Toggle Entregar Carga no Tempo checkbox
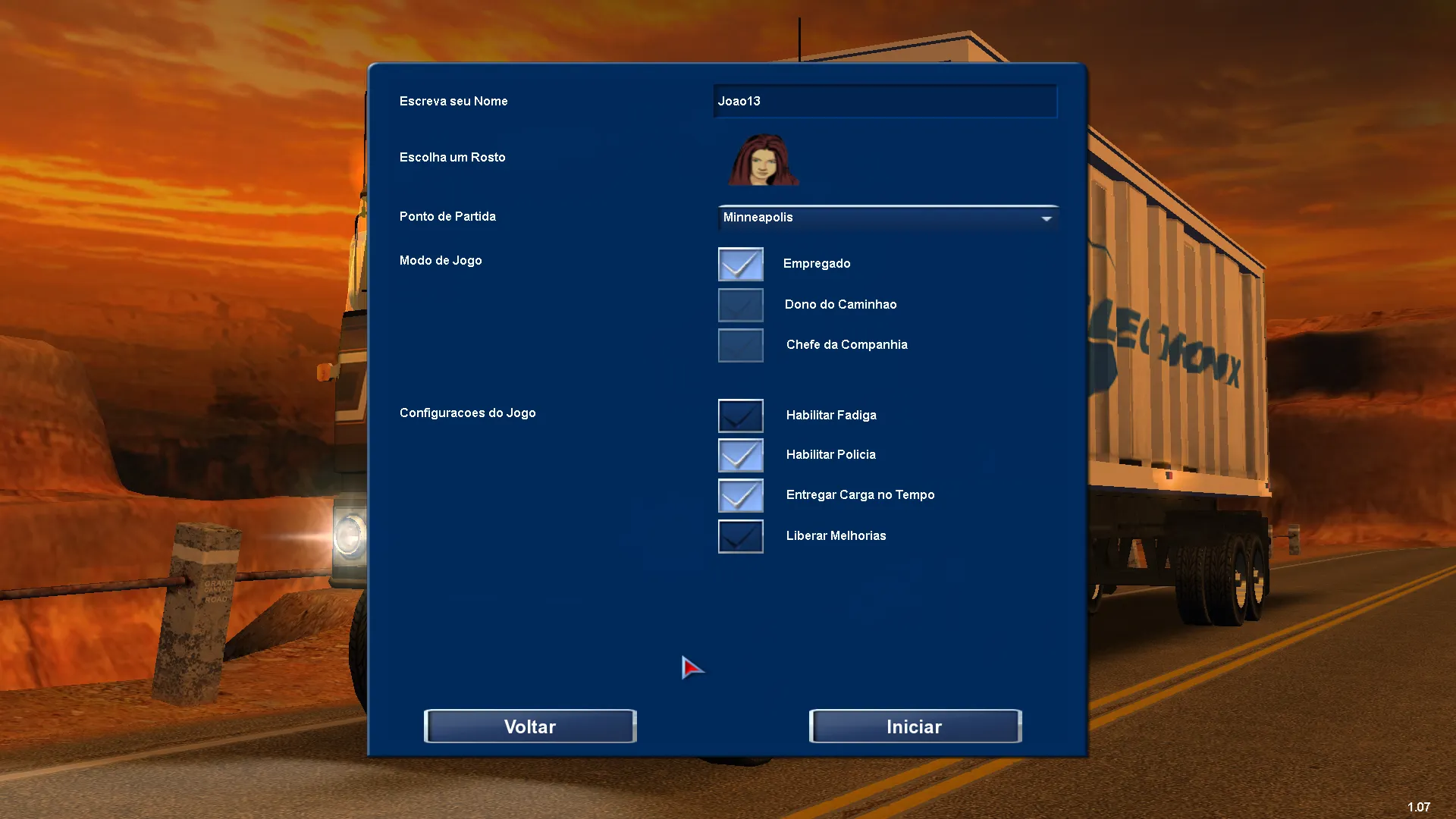The image size is (1456, 819). tap(740, 495)
